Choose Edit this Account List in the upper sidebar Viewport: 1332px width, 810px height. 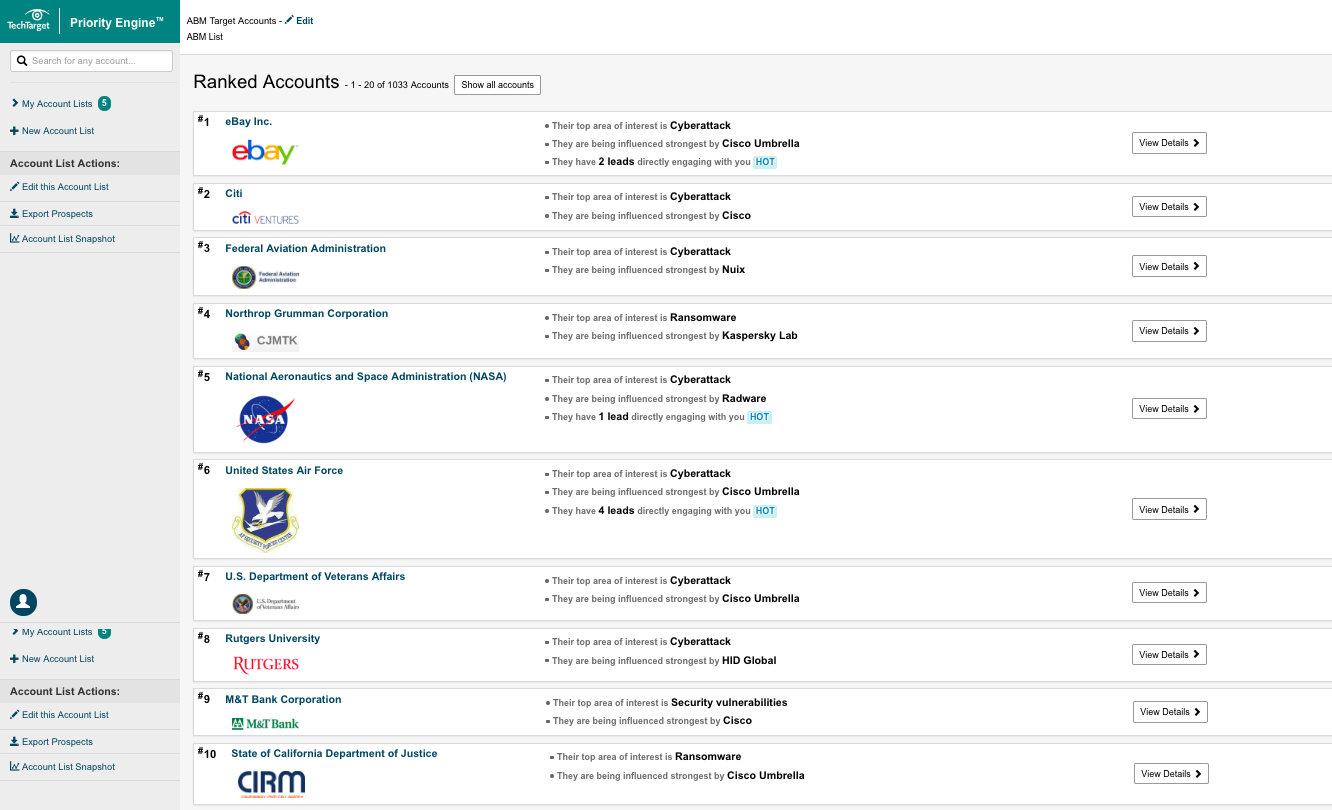click(59, 187)
